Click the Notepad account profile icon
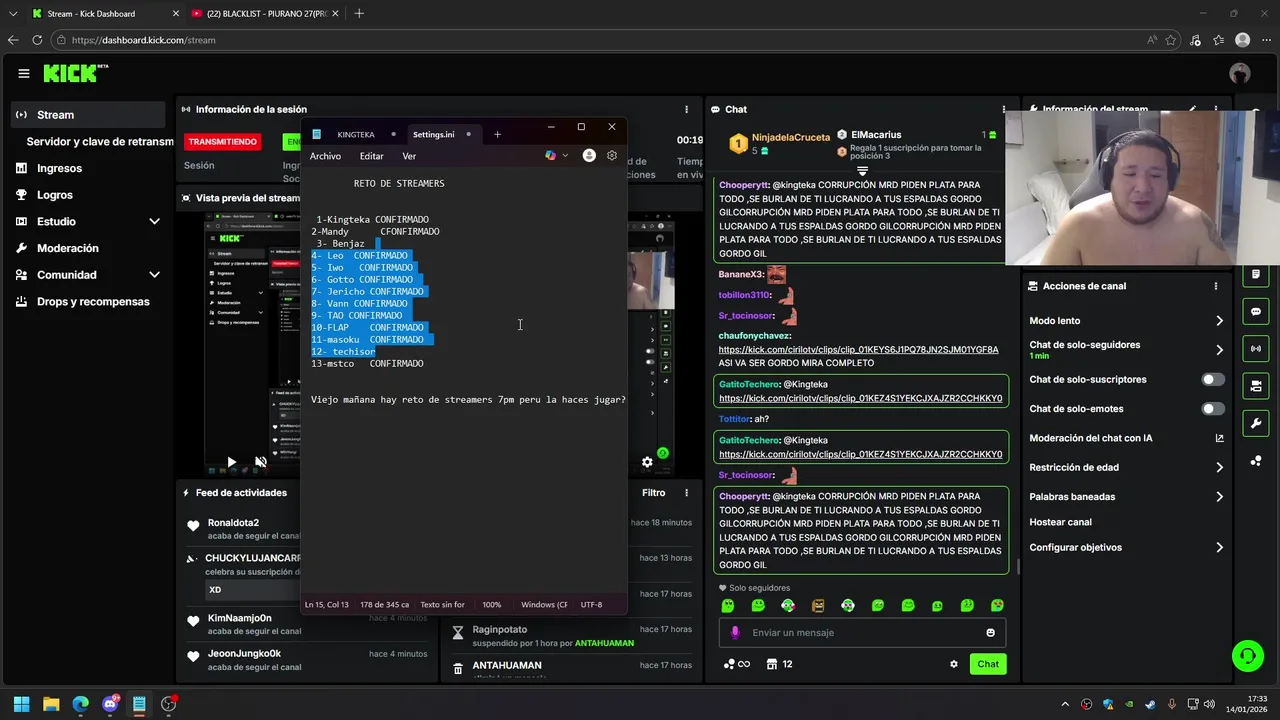Image resolution: width=1280 pixels, height=720 pixels. [x=589, y=156]
